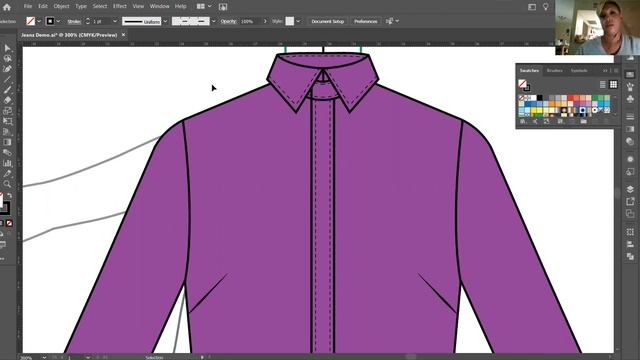
Task: Open the Effect menu
Action: point(120,7)
